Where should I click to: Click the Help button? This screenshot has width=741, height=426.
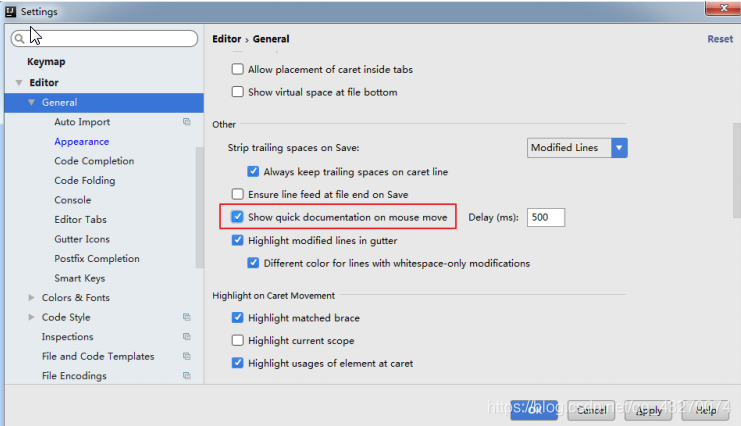tap(706, 410)
